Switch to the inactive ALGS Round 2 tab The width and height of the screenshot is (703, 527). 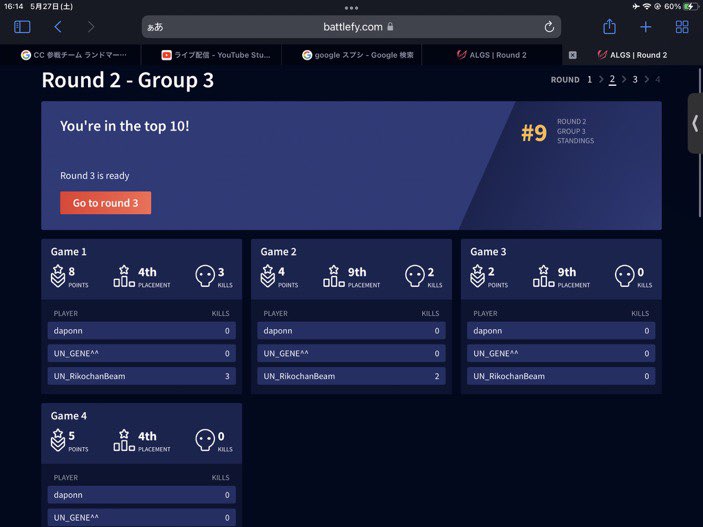click(492, 55)
